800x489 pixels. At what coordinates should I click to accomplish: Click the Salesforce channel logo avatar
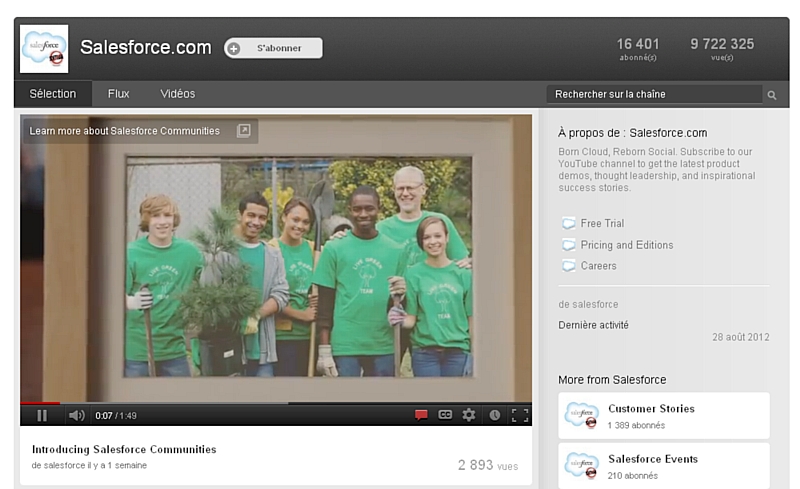[44, 48]
